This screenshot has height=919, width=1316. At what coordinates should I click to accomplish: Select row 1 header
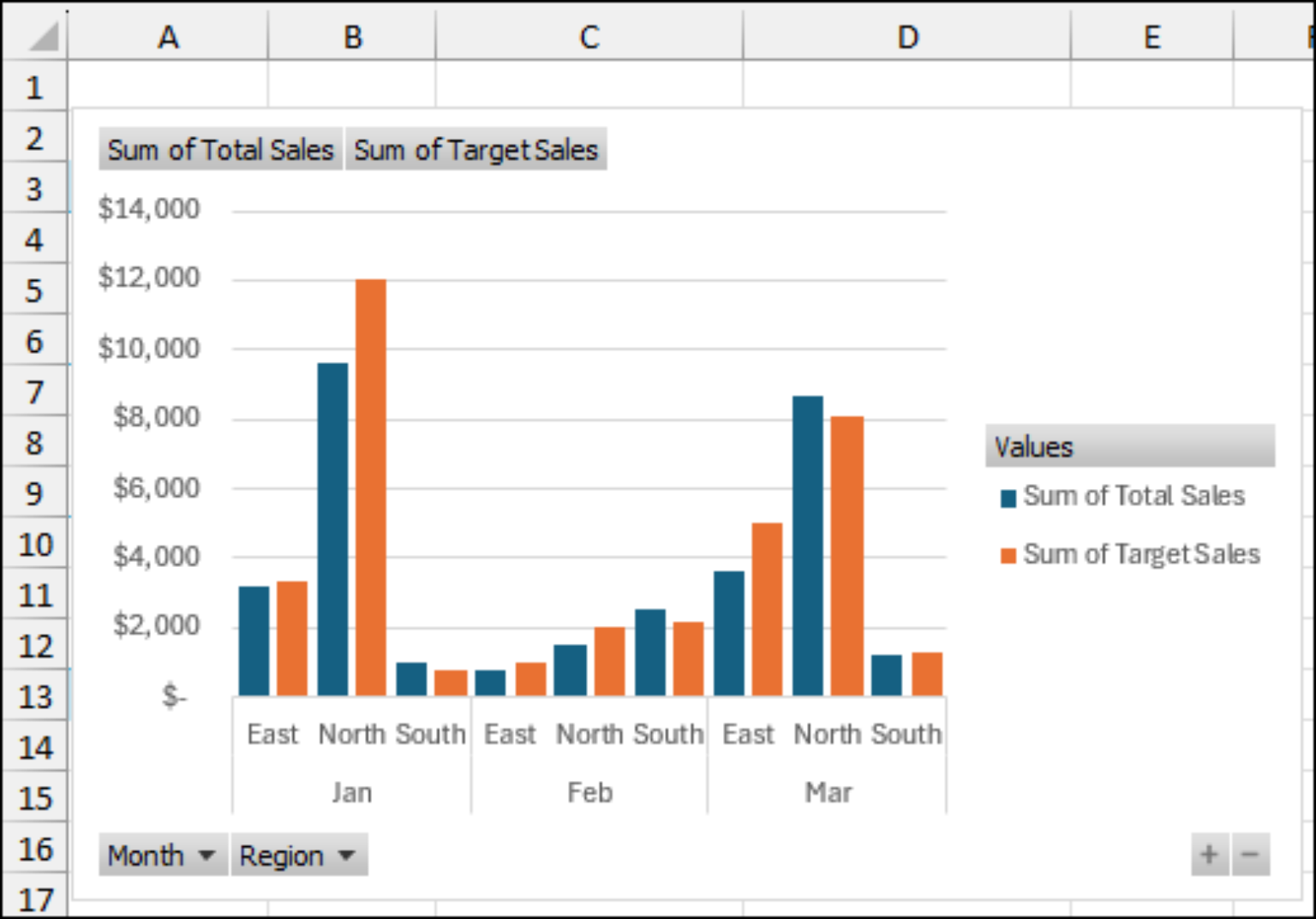(34, 87)
